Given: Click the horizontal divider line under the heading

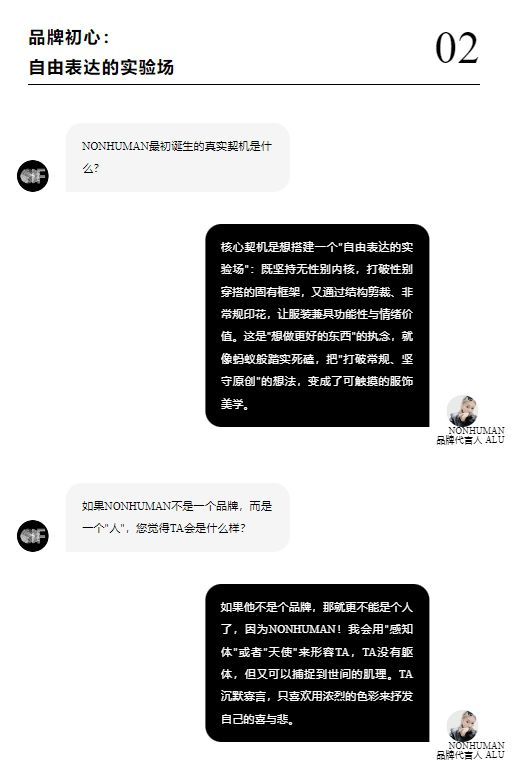Looking at the screenshot, I should point(254,84).
